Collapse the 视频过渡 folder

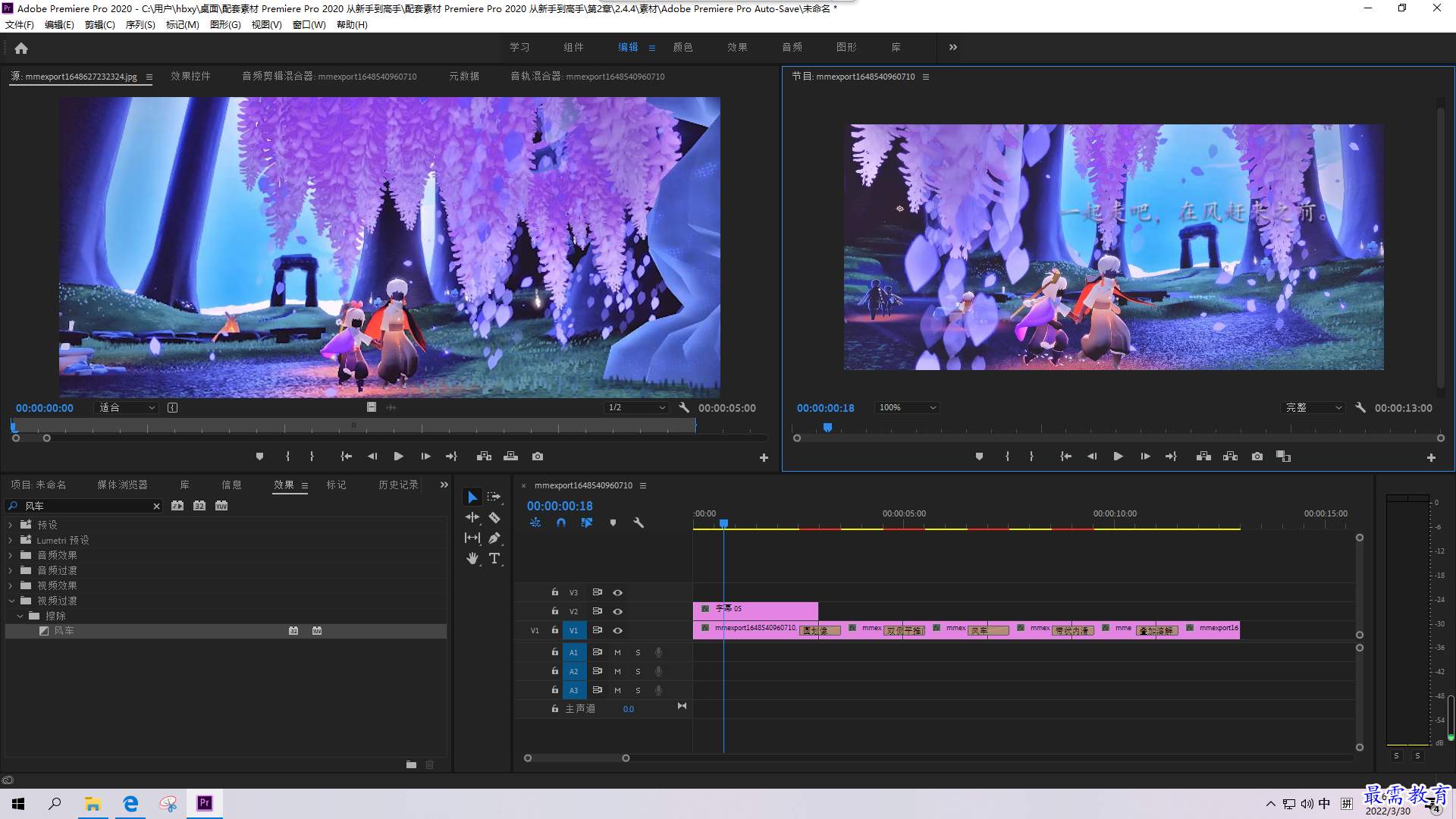click(11, 601)
